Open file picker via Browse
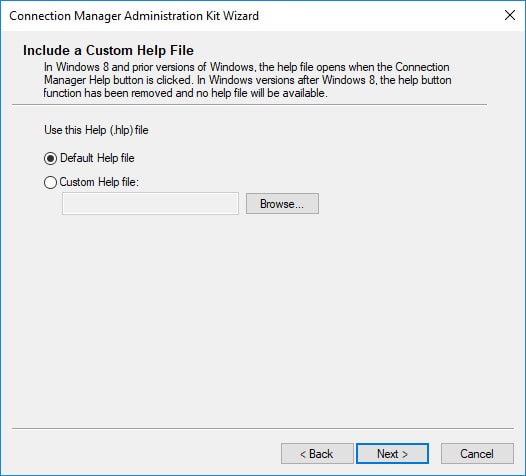 [282, 204]
